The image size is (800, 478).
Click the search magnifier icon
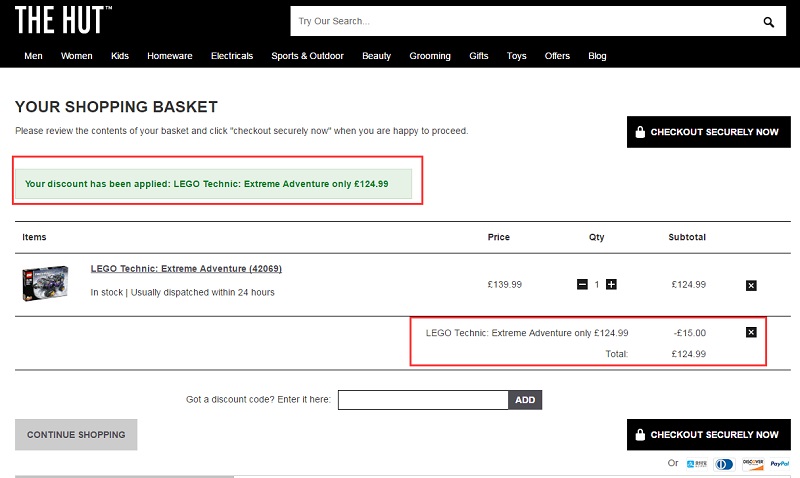tap(768, 22)
